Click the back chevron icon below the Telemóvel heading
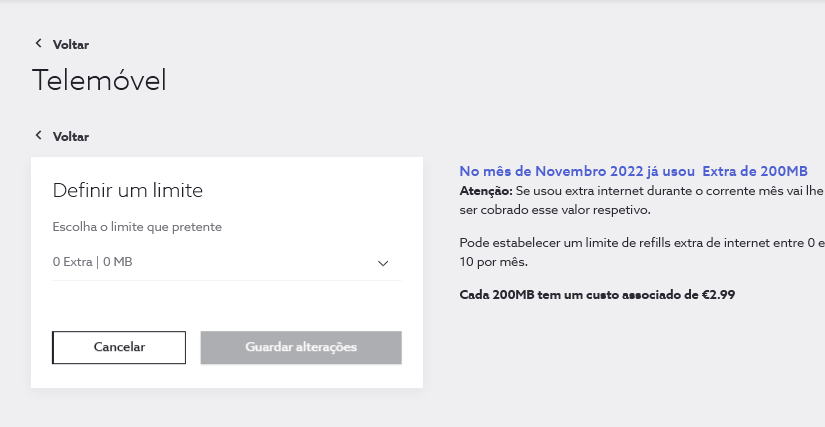This screenshot has height=427, width=825. (x=38, y=136)
